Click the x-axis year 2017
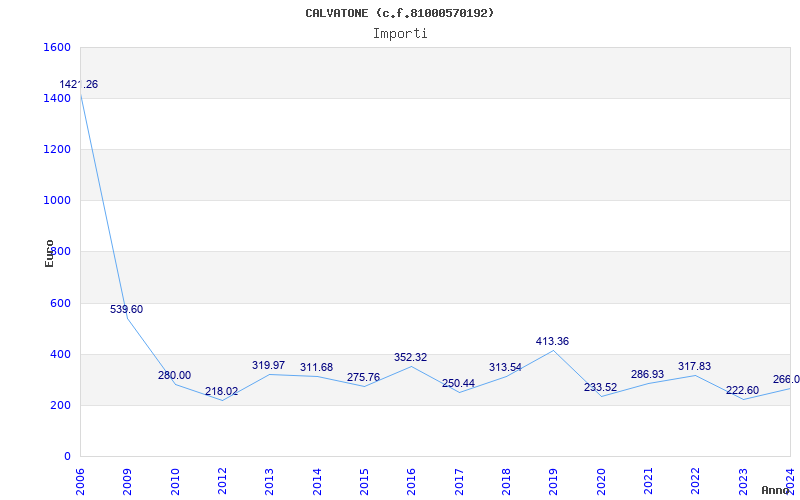This screenshot has width=800, height=500. [x=459, y=482]
